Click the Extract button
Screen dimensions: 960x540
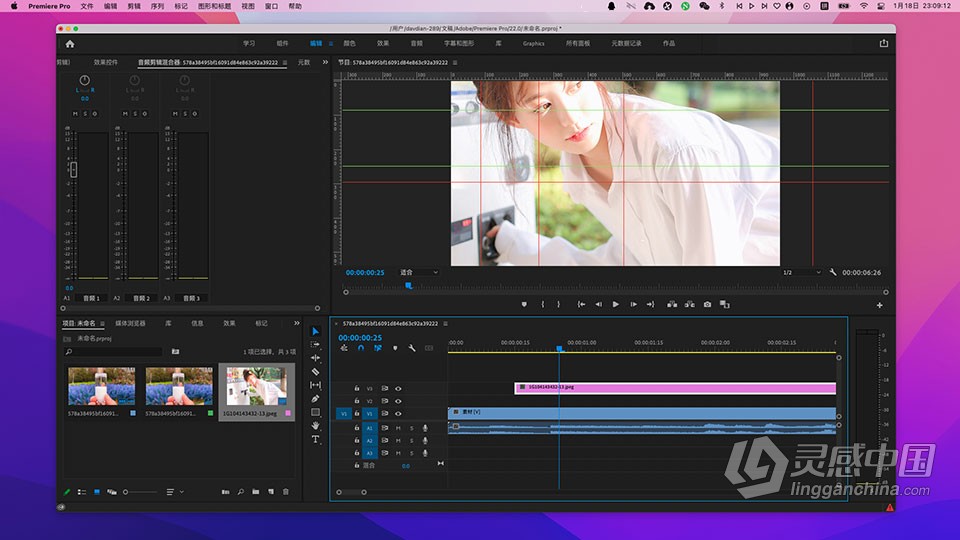(x=689, y=304)
